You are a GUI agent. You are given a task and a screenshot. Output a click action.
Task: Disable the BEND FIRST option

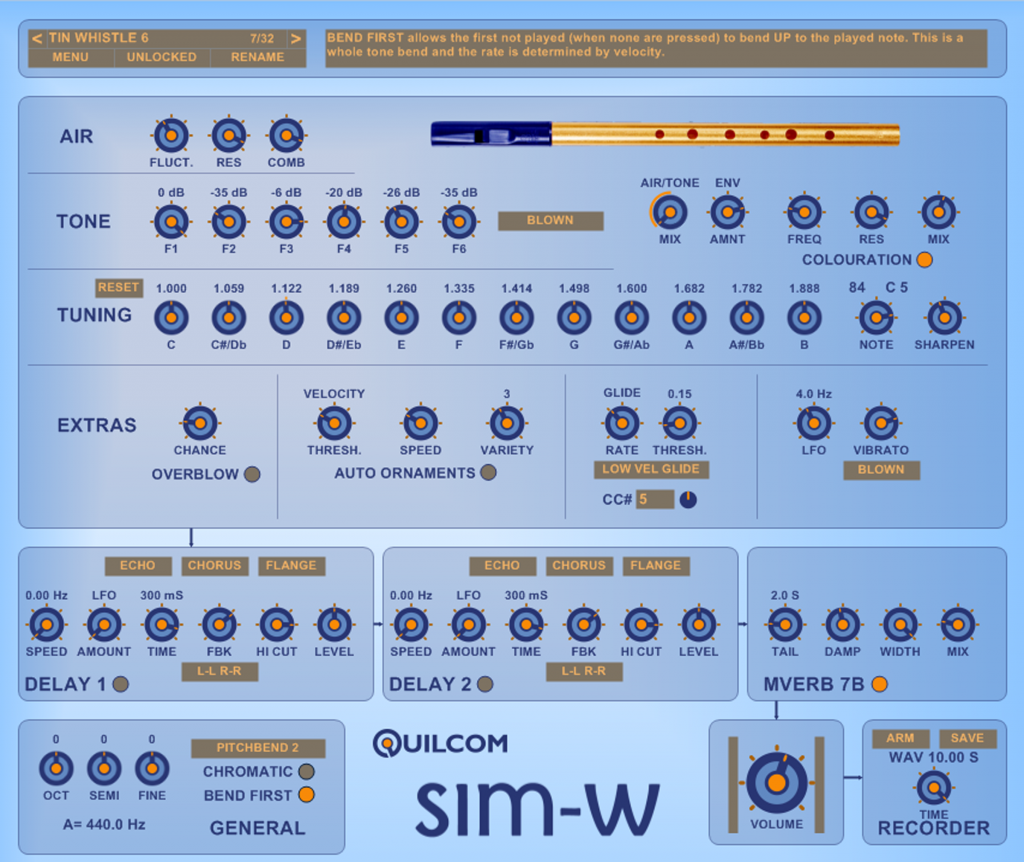pyautogui.click(x=306, y=796)
